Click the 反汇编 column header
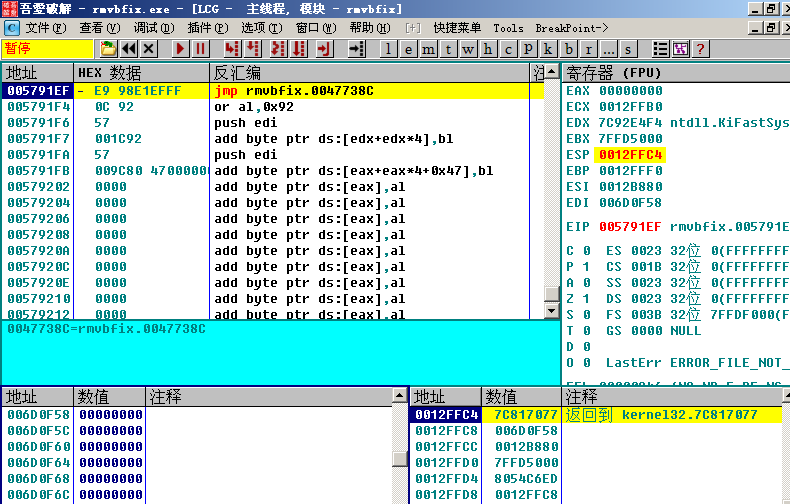The width and height of the screenshot is (790, 504). pyautogui.click(x=369, y=73)
